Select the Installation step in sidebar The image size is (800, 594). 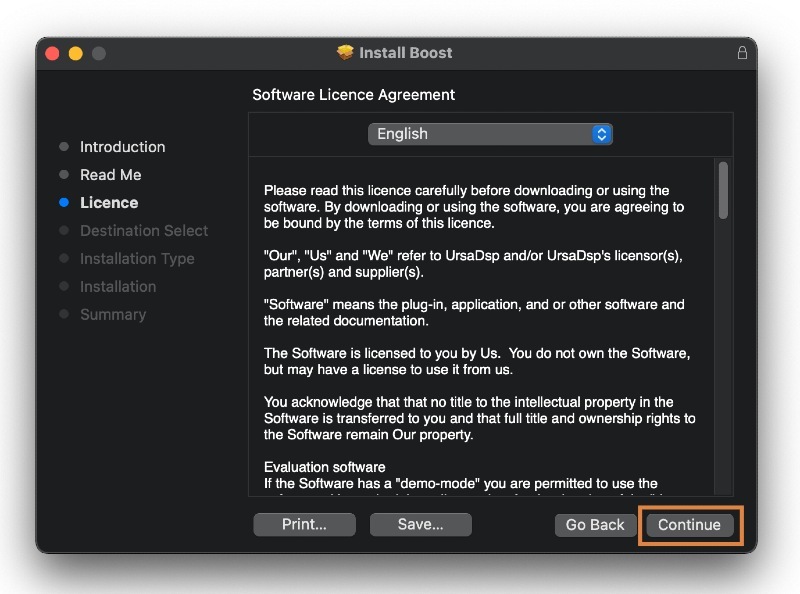point(118,287)
